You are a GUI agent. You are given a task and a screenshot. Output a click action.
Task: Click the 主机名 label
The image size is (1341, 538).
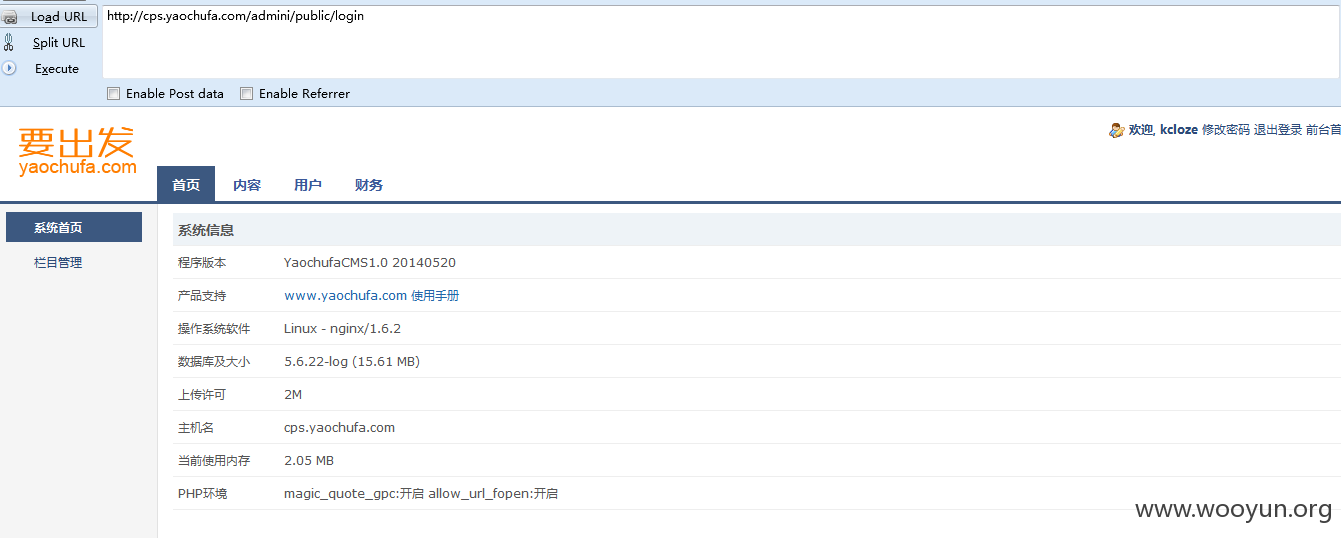point(196,427)
